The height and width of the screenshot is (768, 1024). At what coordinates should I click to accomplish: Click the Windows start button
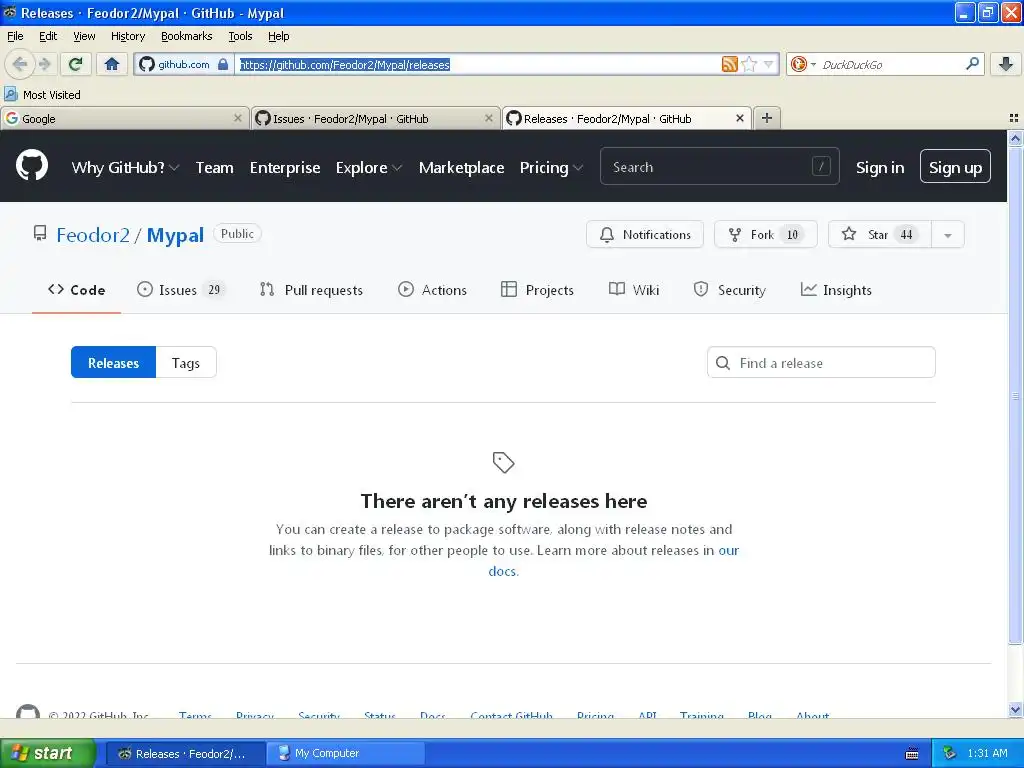click(x=48, y=753)
